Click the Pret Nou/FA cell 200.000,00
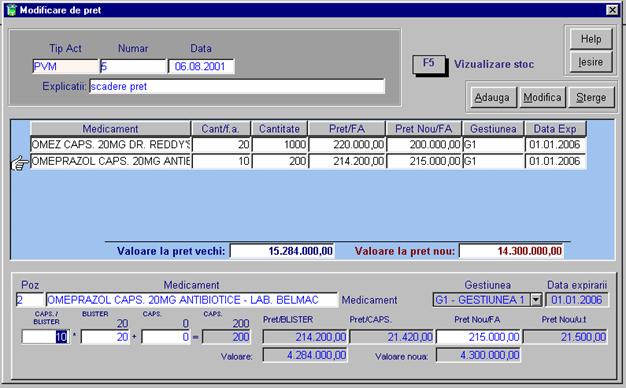 [x=424, y=145]
